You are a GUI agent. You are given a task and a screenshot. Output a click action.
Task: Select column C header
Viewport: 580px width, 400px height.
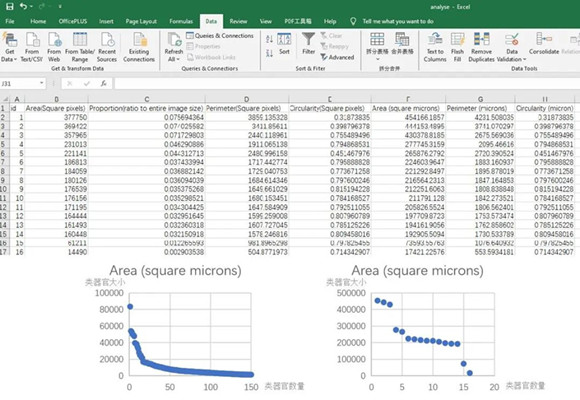(x=146, y=99)
